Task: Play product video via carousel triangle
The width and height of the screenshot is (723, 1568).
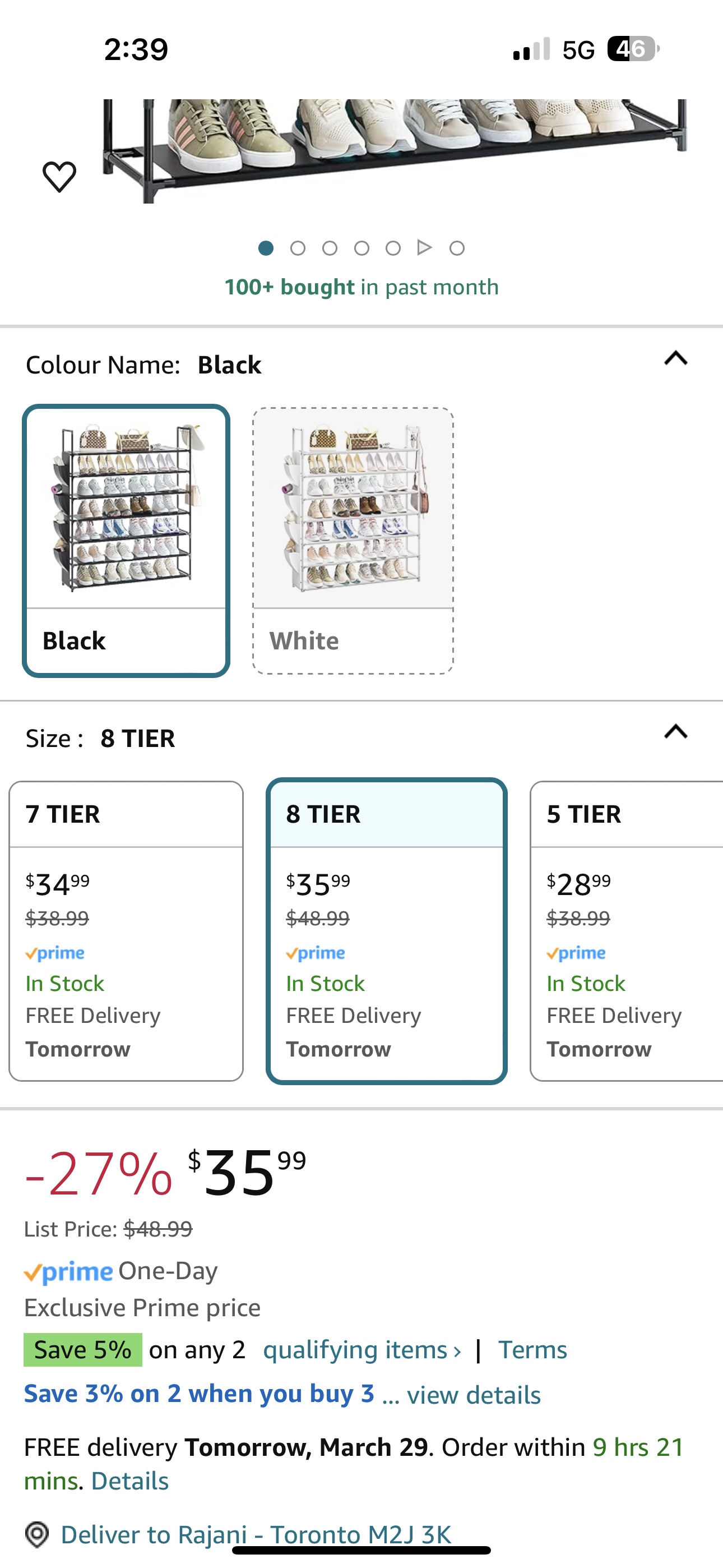Action: point(424,248)
